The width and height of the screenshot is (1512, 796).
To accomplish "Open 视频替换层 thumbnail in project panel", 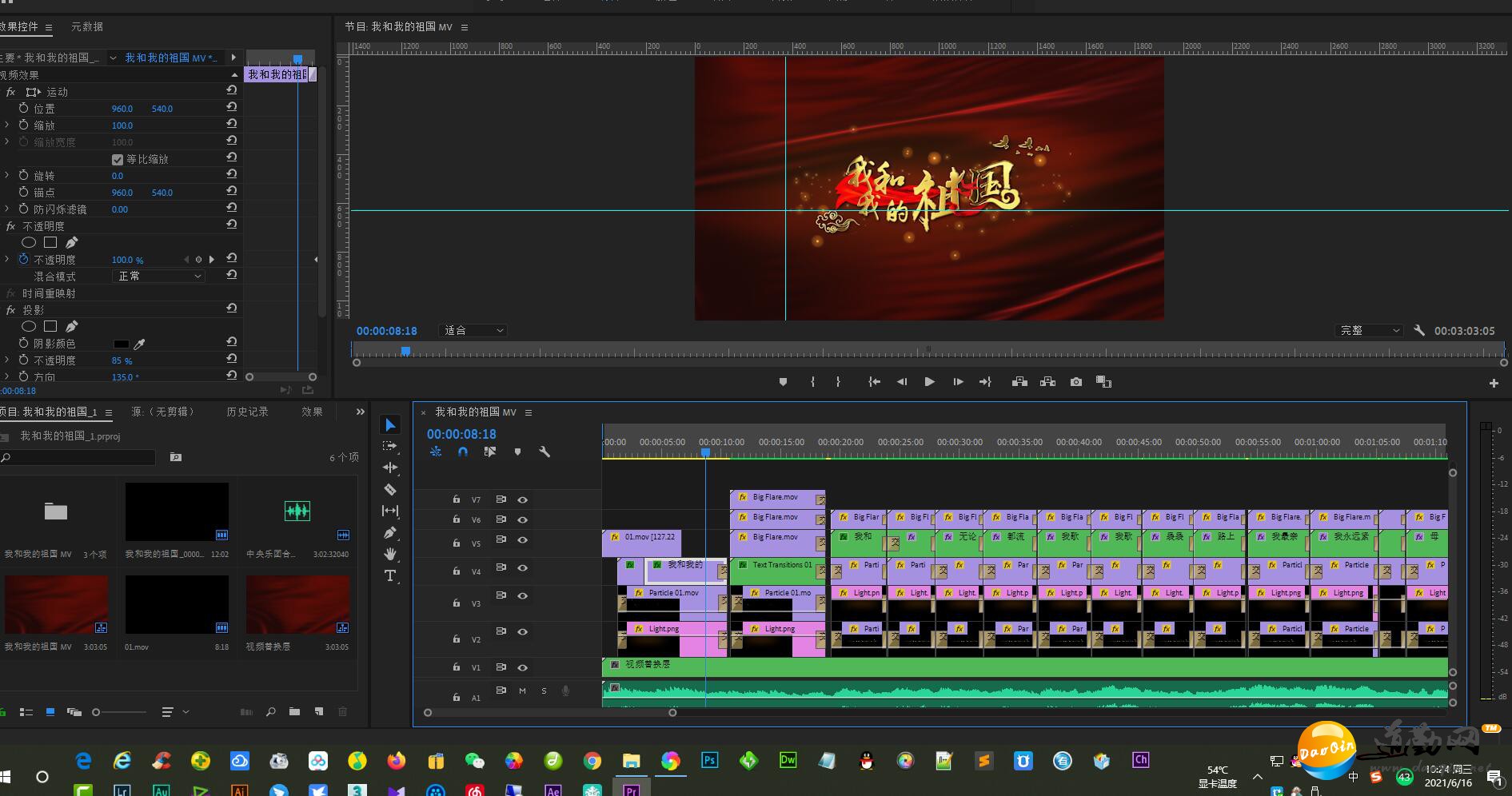I will click(x=297, y=604).
